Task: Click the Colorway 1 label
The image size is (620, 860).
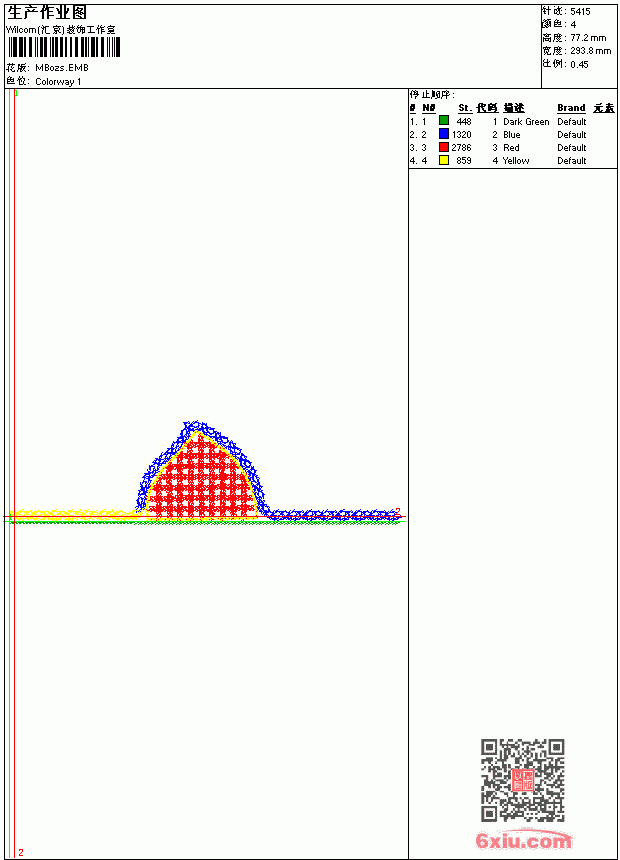Action: [x=58, y=82]
